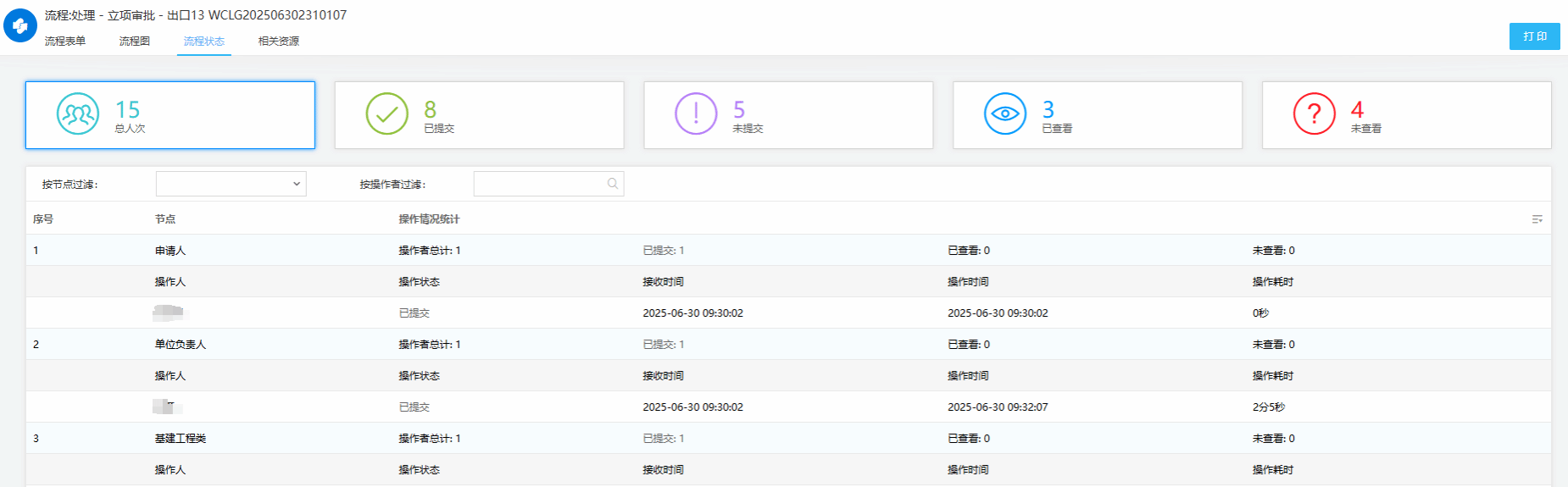This screenshot has height=487, width=1568.
Task: Type in the operator filter input field
Action: click(x=539, y=184)
